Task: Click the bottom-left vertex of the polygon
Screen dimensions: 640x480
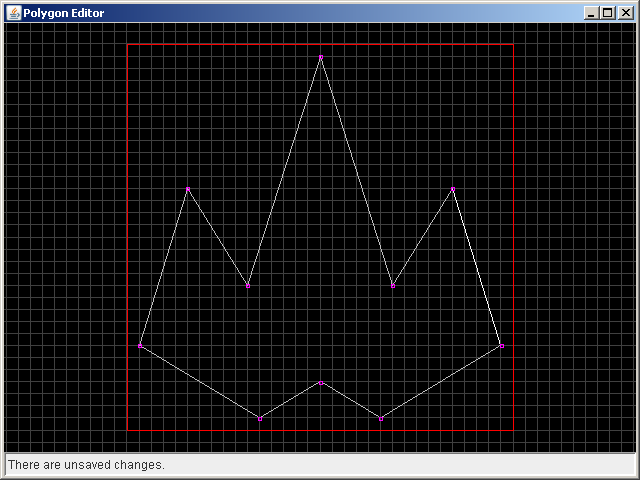Action: pos(260,418)
